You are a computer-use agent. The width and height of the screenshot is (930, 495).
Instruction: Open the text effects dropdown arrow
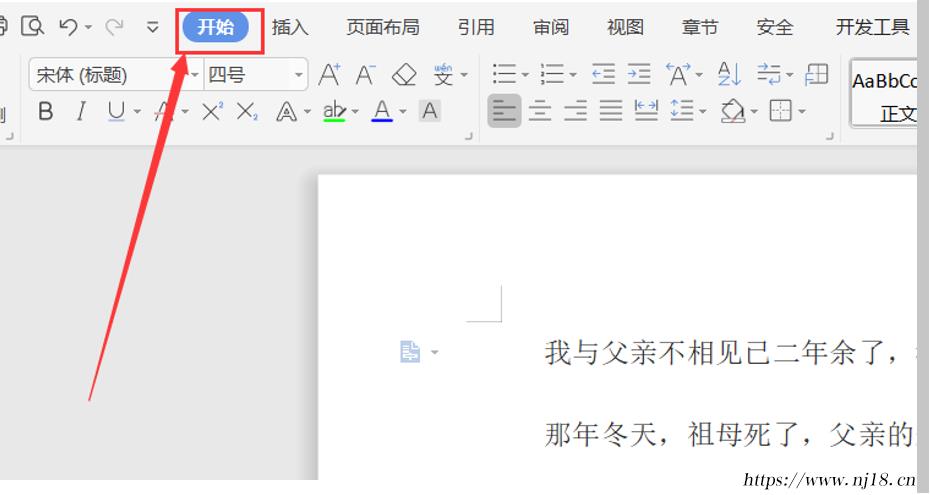(x=307, y=111)
